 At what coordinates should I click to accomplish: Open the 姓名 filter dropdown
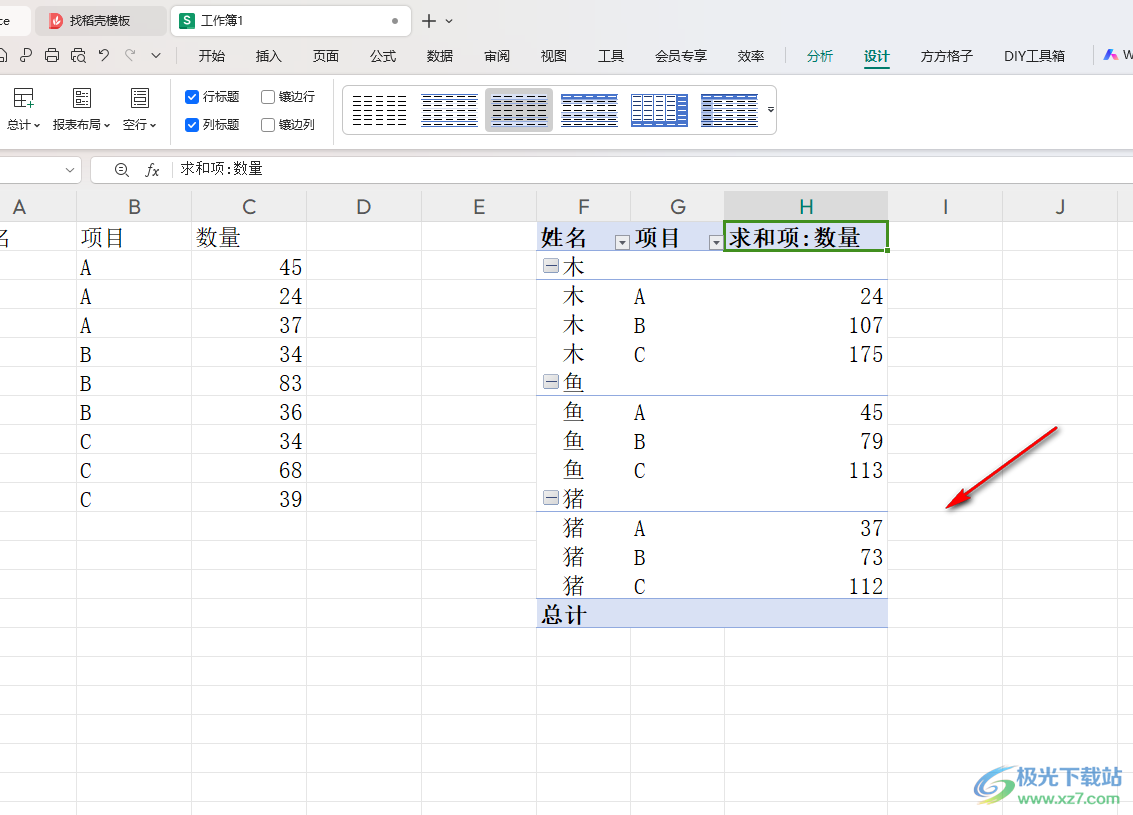click(x=621, y=243)
